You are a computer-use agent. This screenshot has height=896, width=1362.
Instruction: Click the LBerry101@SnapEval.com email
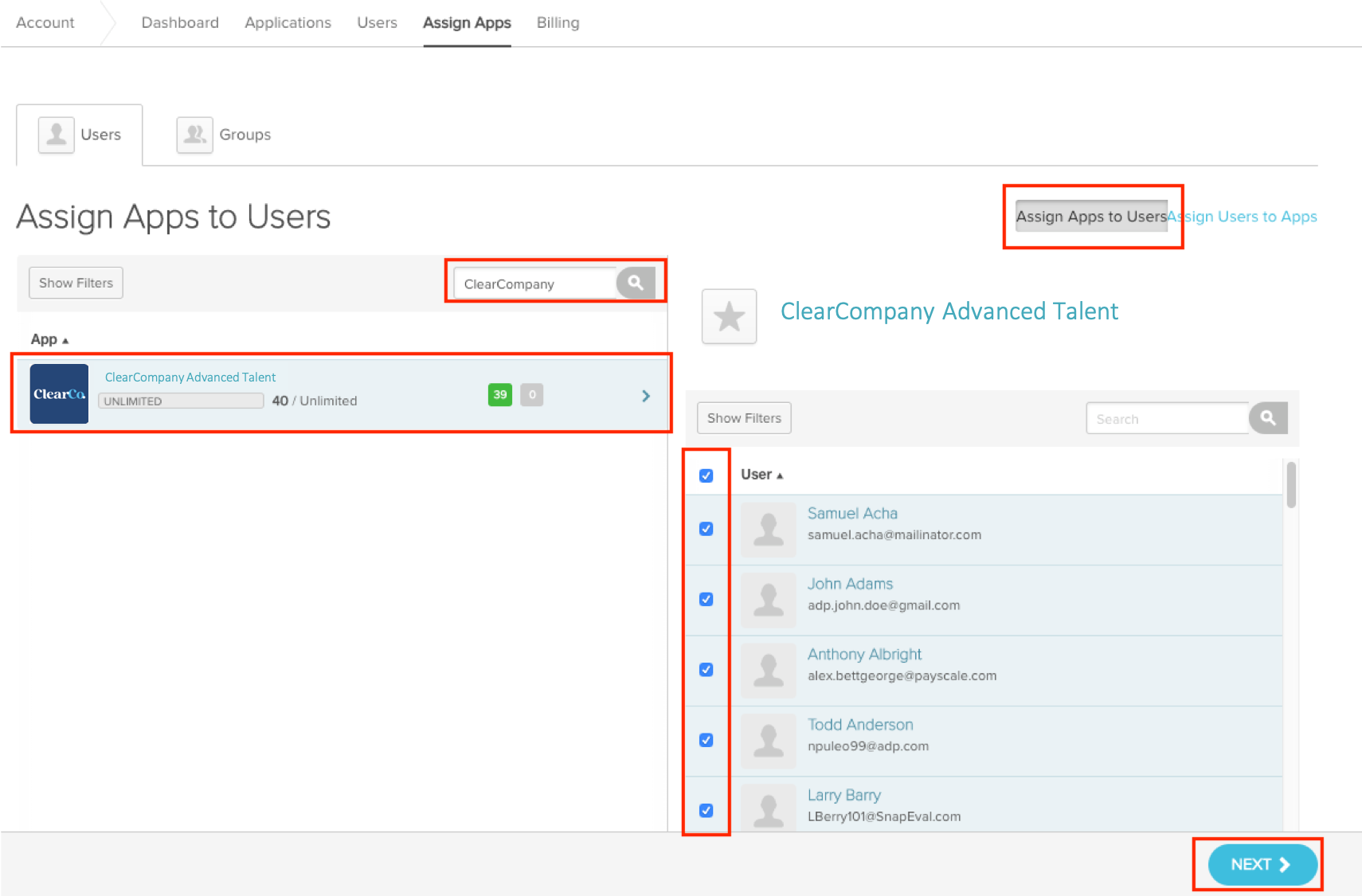[x=884, y=816]
